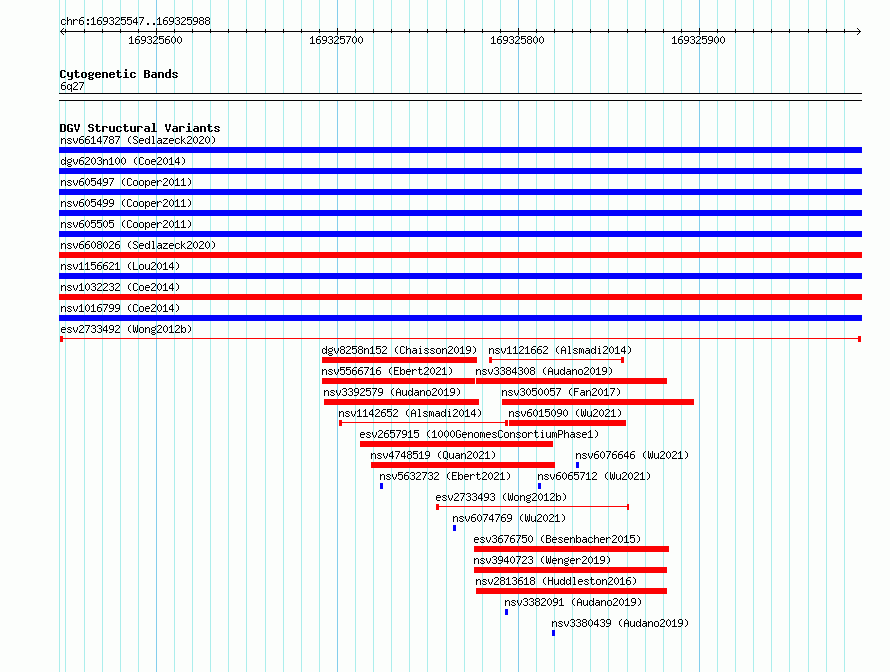Viewport: 890px width, 672px height.
Task: Click the nsv4748519 (Quan2021) label
Action: pyautogui.click(x=433, y=455)
